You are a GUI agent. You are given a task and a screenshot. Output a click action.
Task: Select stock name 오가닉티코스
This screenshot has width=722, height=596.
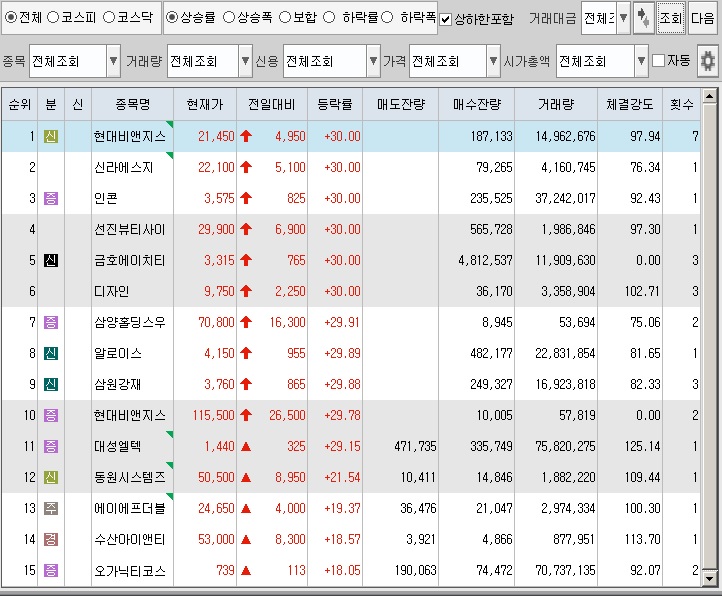(129, 571)
